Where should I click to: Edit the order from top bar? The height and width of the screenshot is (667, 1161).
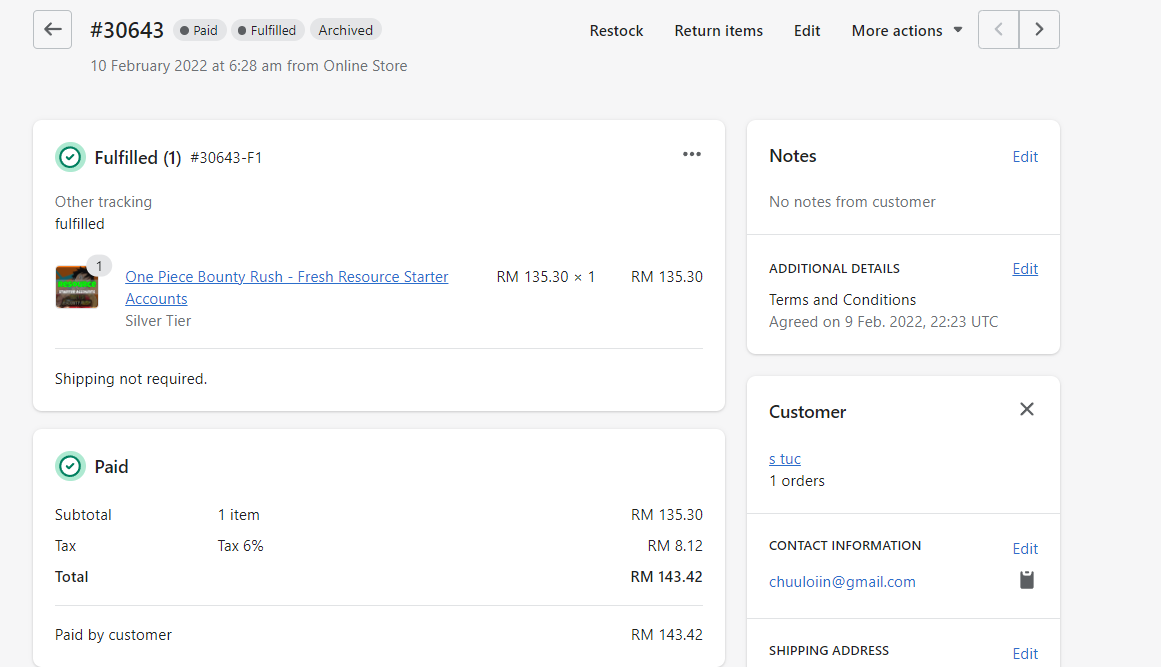[x=807, y=30]
